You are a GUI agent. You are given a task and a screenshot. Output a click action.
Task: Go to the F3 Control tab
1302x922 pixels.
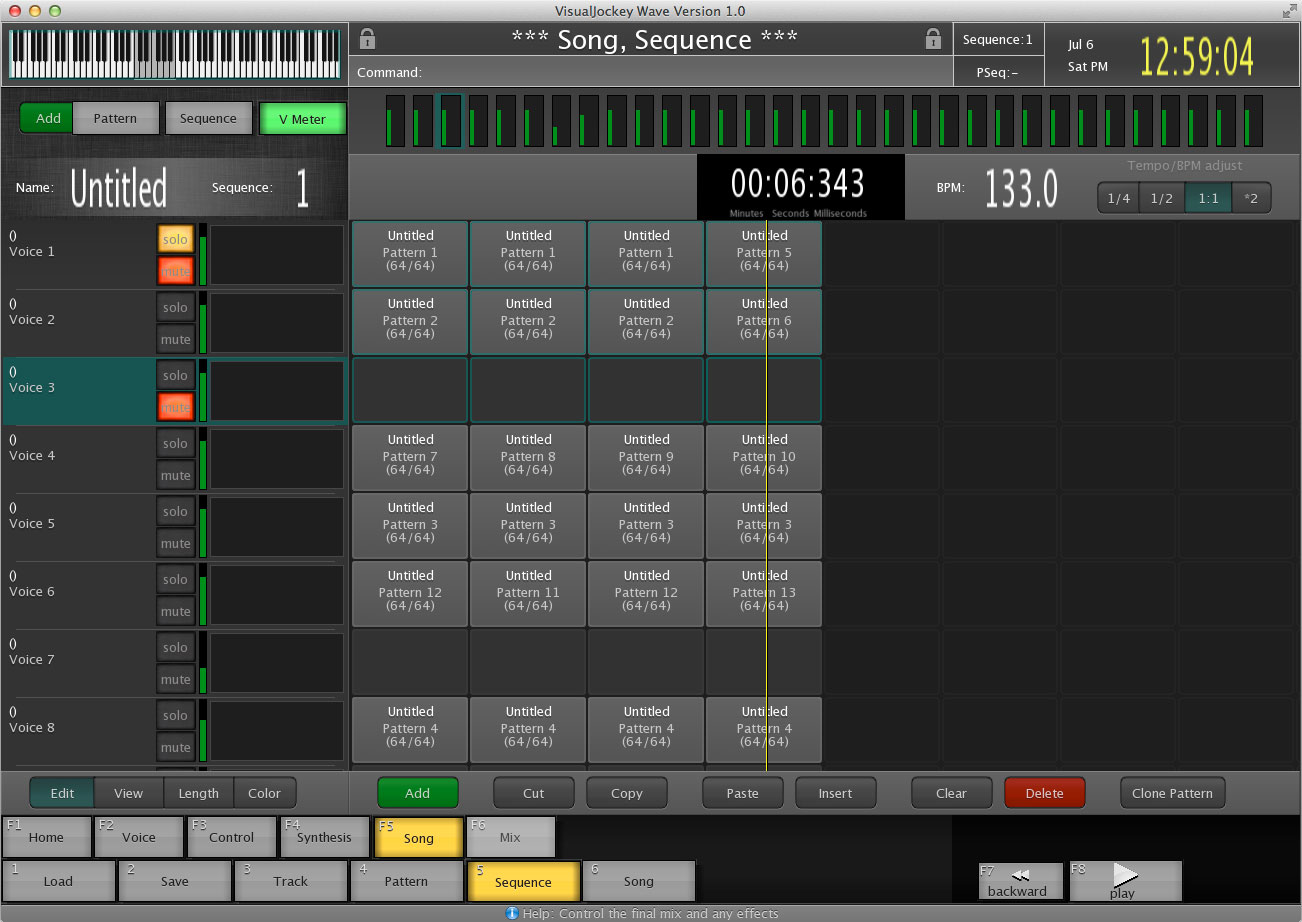tap(232, 837)
